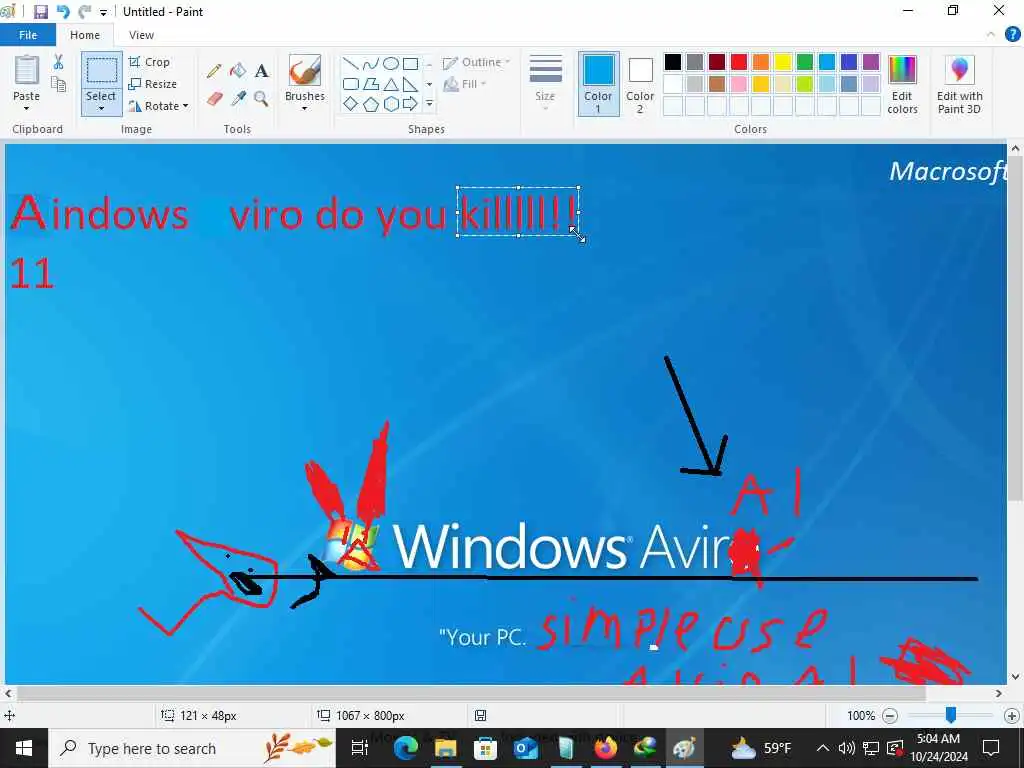Image resolution: width=1024 pixels, height=768 pixels.
Task: Pick the purple color swatch
Action: (x=871, y=62)
